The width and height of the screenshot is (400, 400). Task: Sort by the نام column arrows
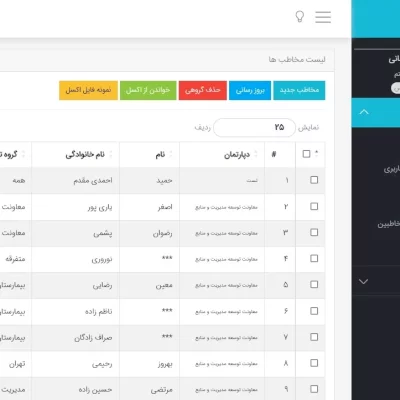pyautogui.click(x=171, y=154)
